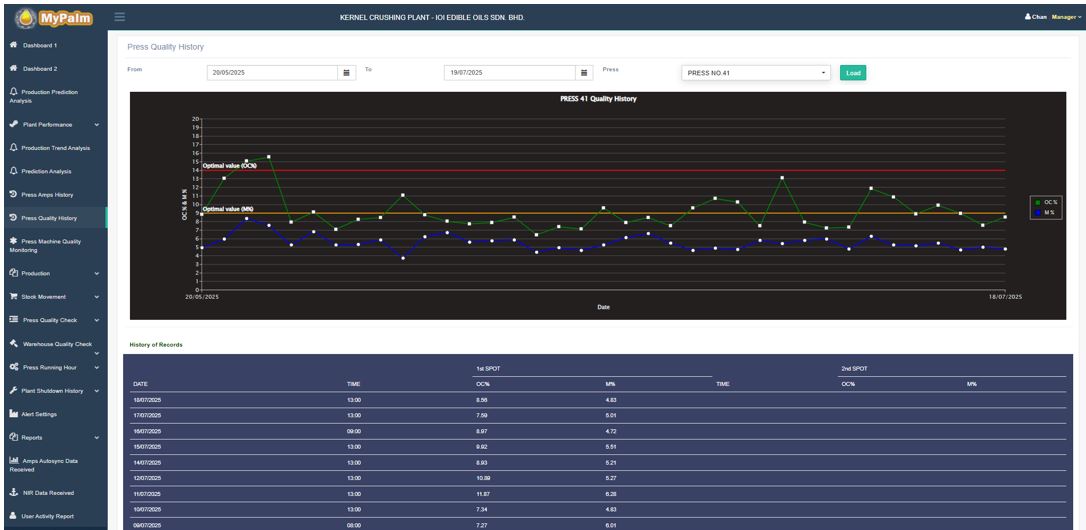Open Alert Settings from the sidebar
Image resolution: width=1086 pixels, height=530 pixels.
coord(40,414)
